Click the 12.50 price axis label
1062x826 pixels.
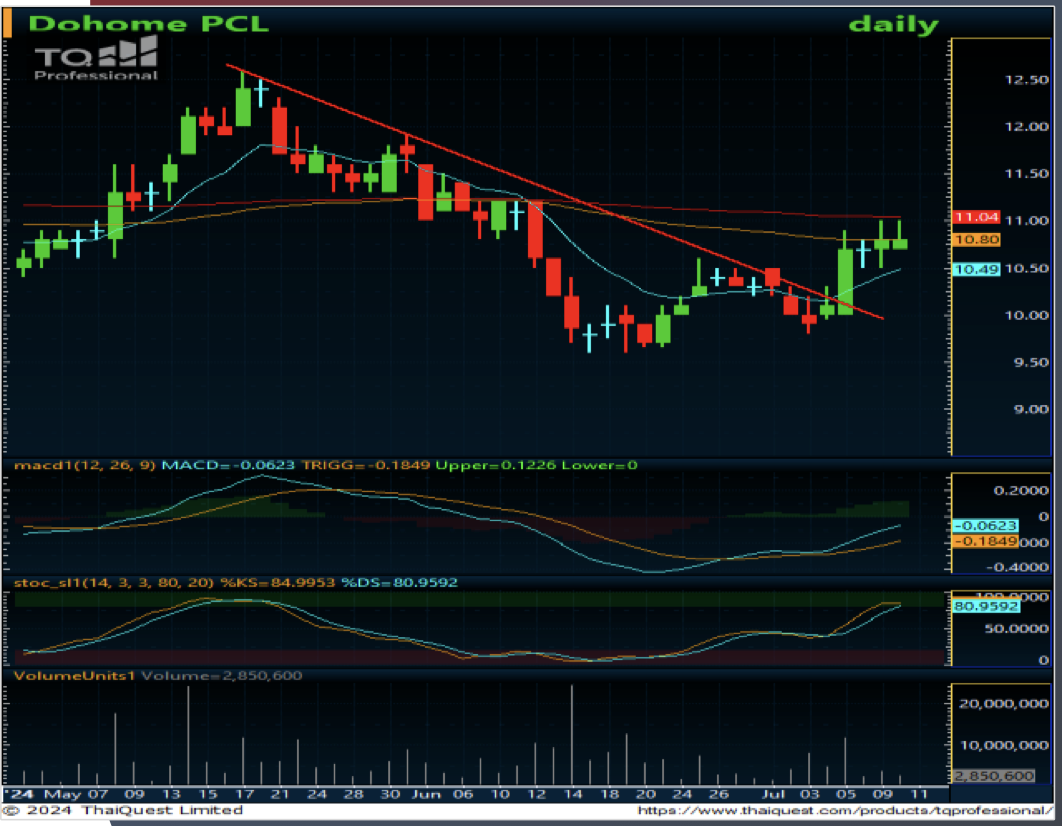(1027, 80)
